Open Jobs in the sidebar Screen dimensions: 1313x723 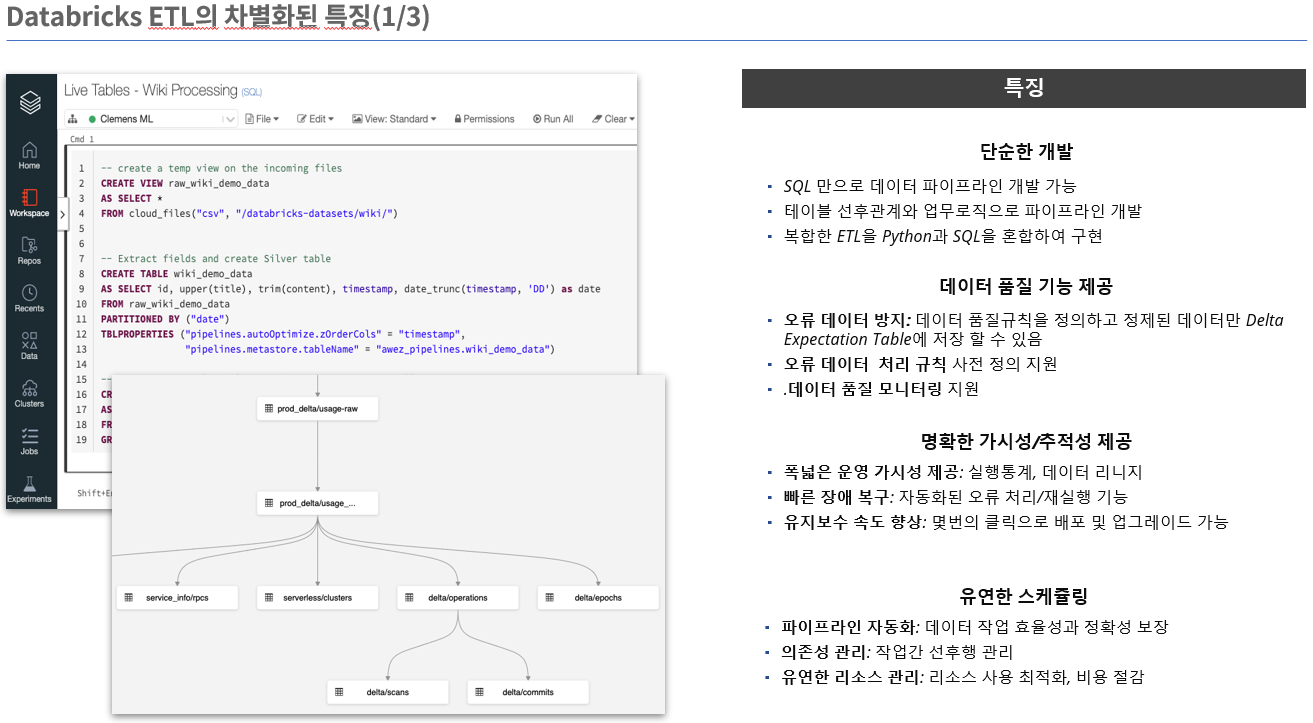[30, 441]
